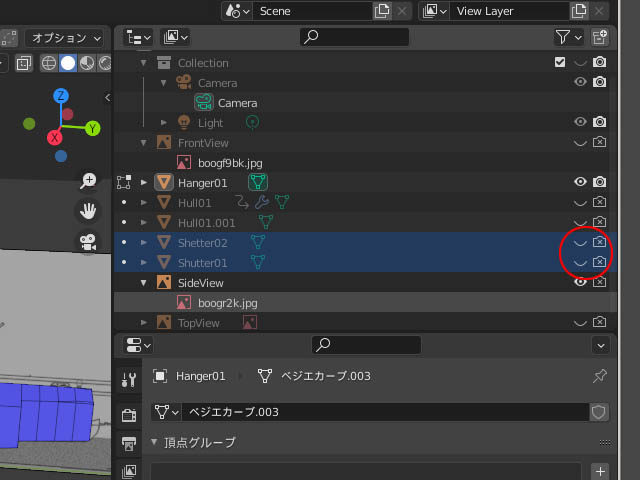Open the properties editor type dropdown

138,345
